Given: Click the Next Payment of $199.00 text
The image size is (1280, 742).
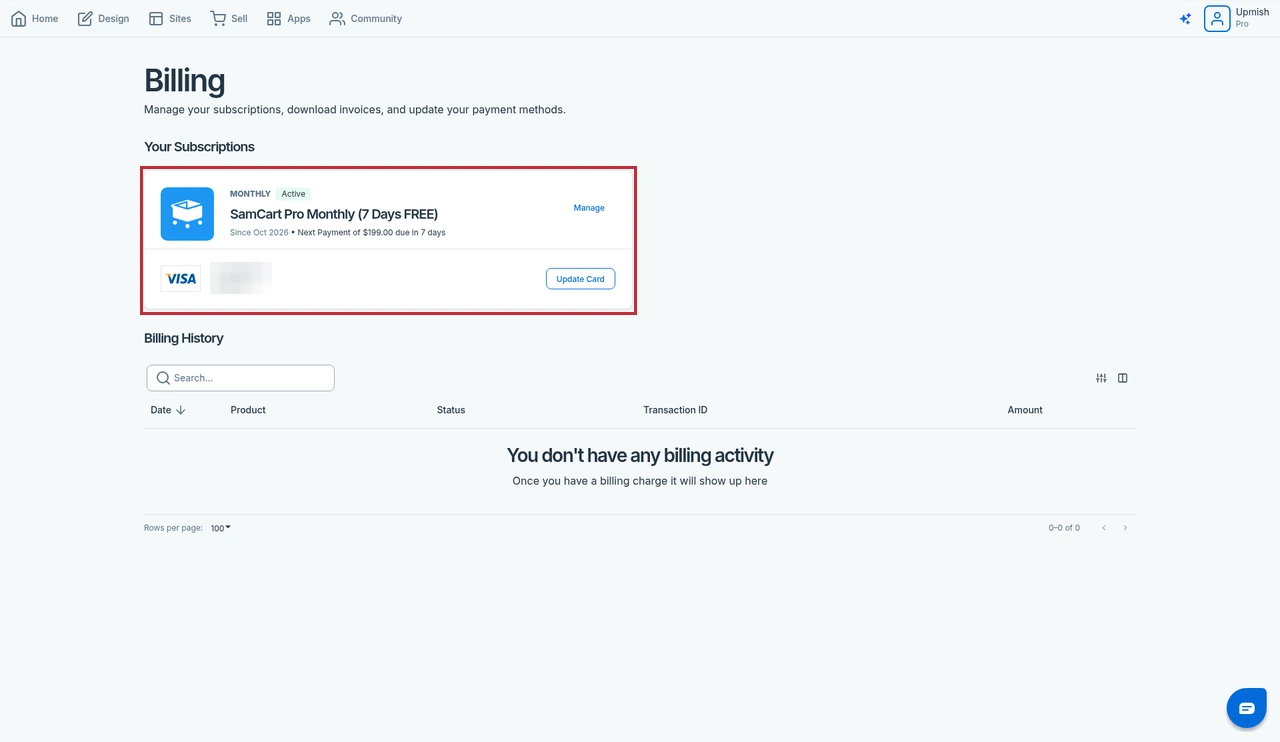Looking at the screenshot, I should (372, 233).
